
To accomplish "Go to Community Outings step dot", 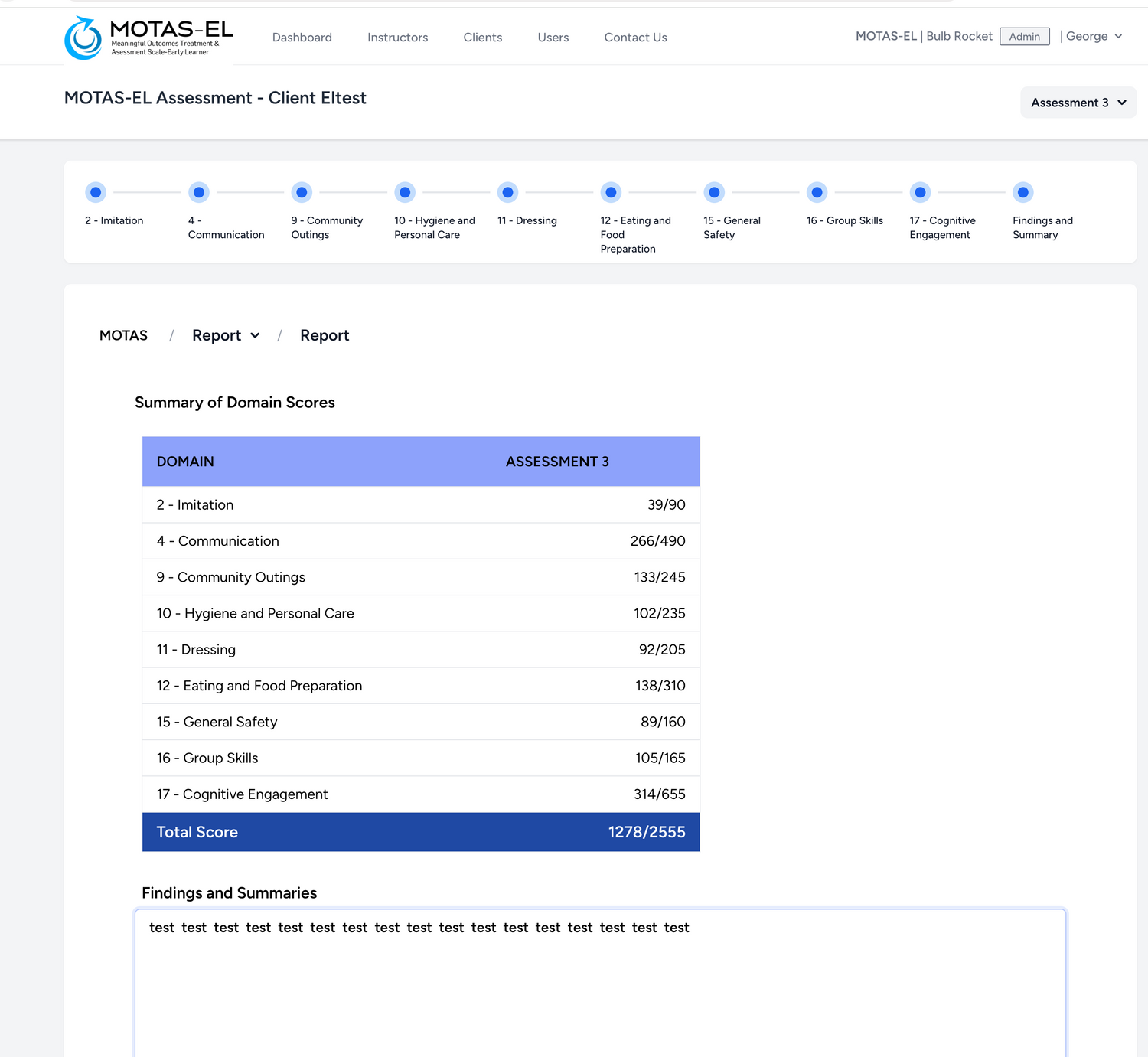I will point(302,192).
